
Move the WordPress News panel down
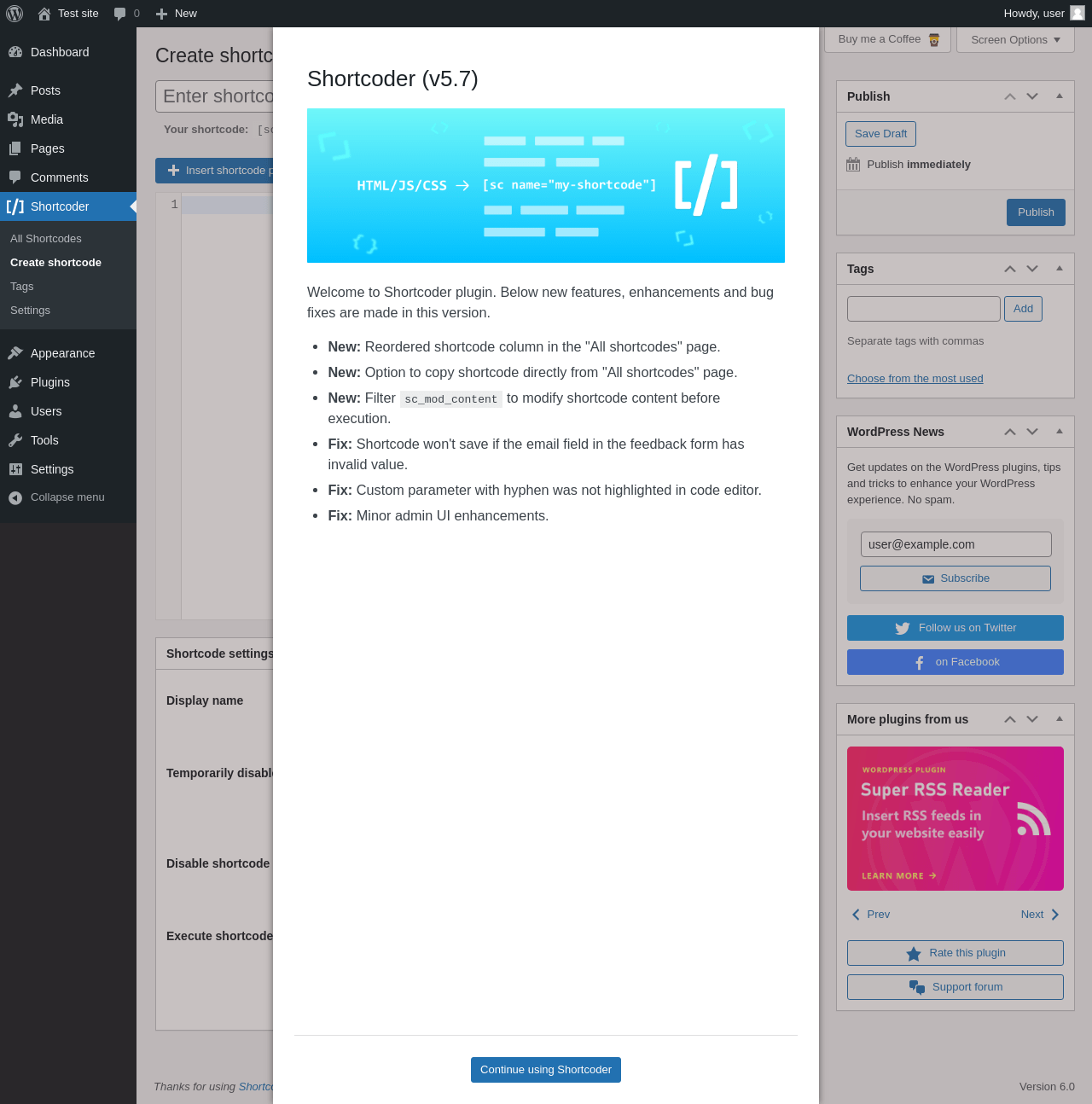(1032, 432)
